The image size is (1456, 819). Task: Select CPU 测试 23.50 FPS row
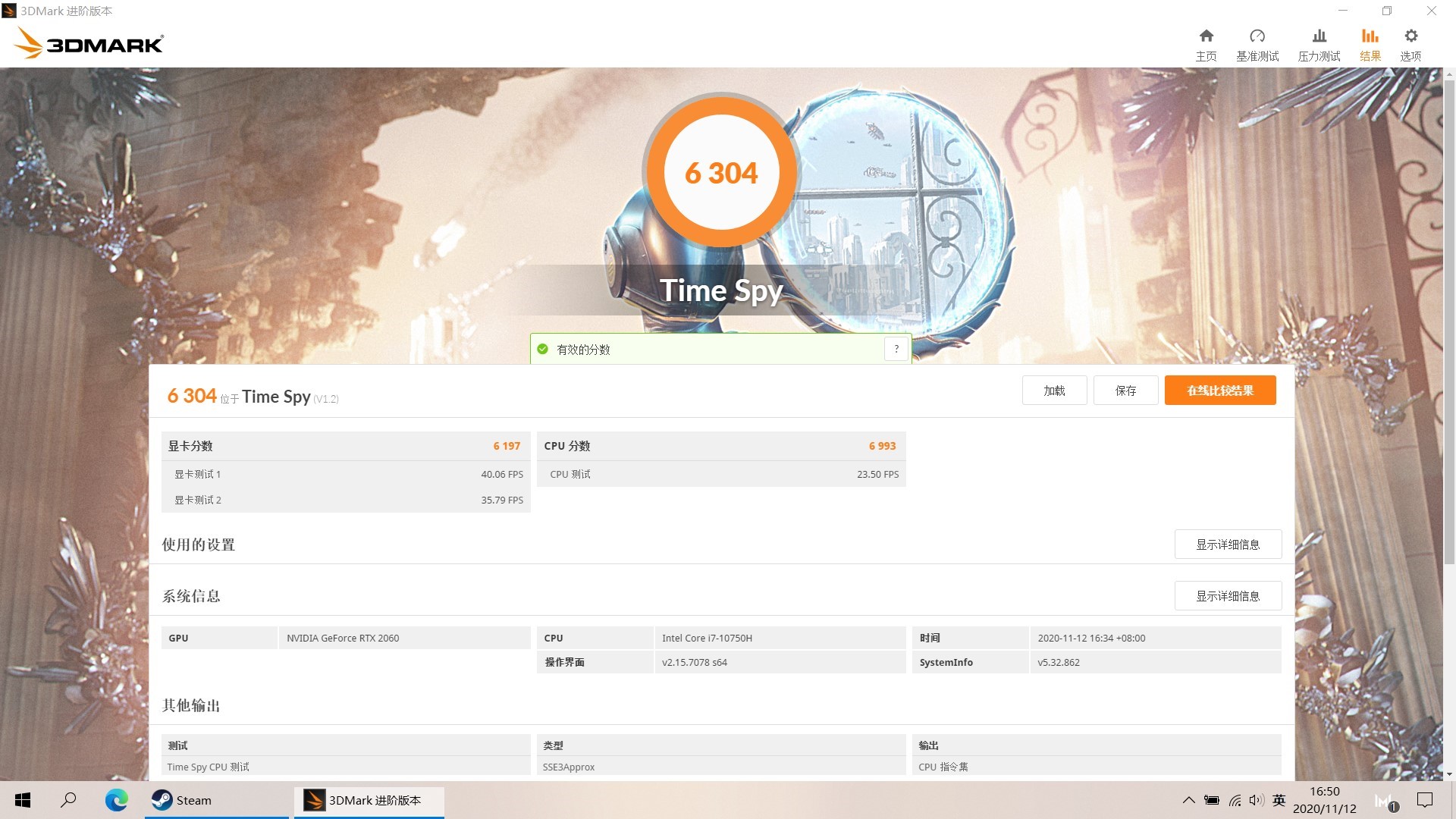(x=721, y=474)
